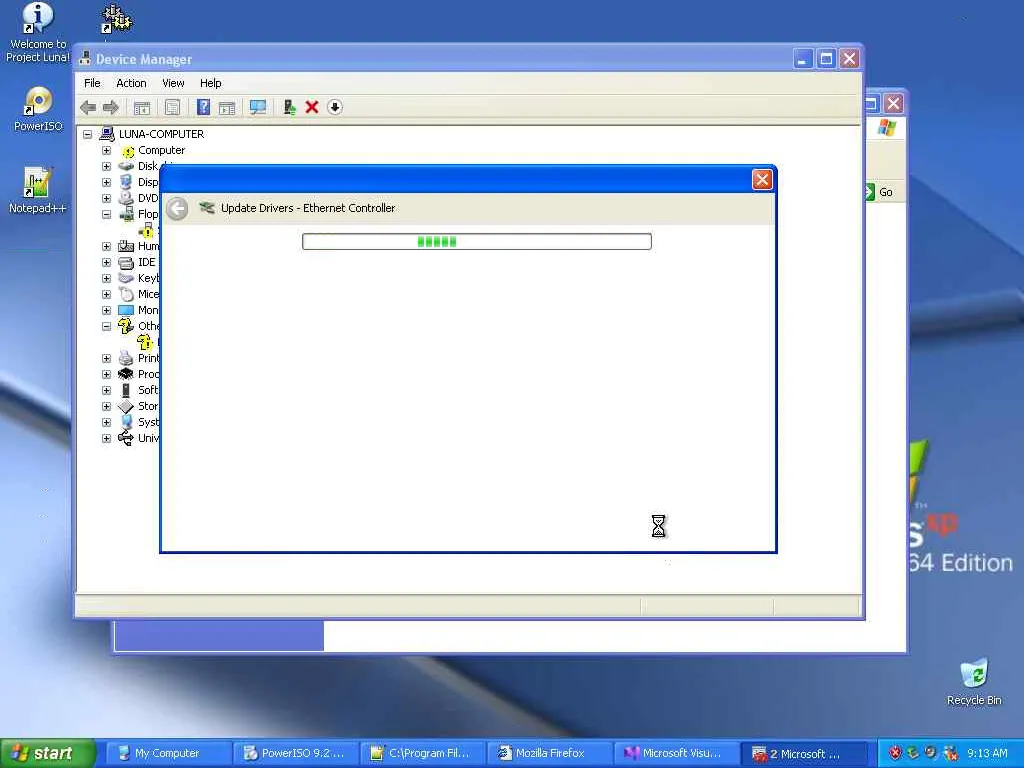Click the Forward arrow in Device Manager toolbar
Viewport: 1024px width, 768px height.
111,107
